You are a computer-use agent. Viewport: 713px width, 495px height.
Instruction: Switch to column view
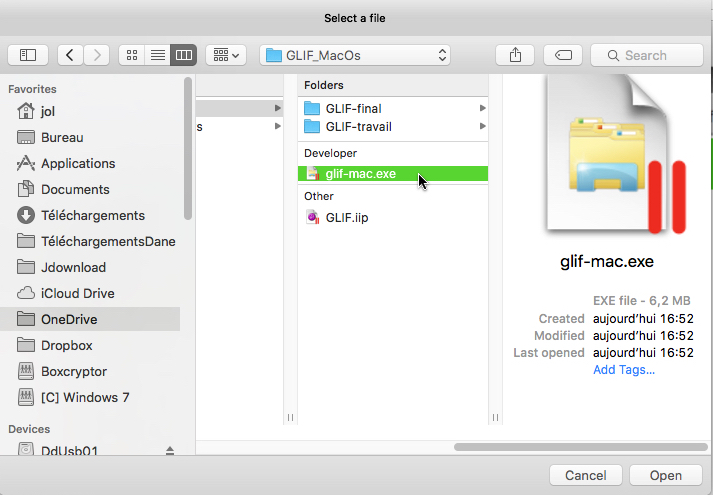(x=183, y=55)
